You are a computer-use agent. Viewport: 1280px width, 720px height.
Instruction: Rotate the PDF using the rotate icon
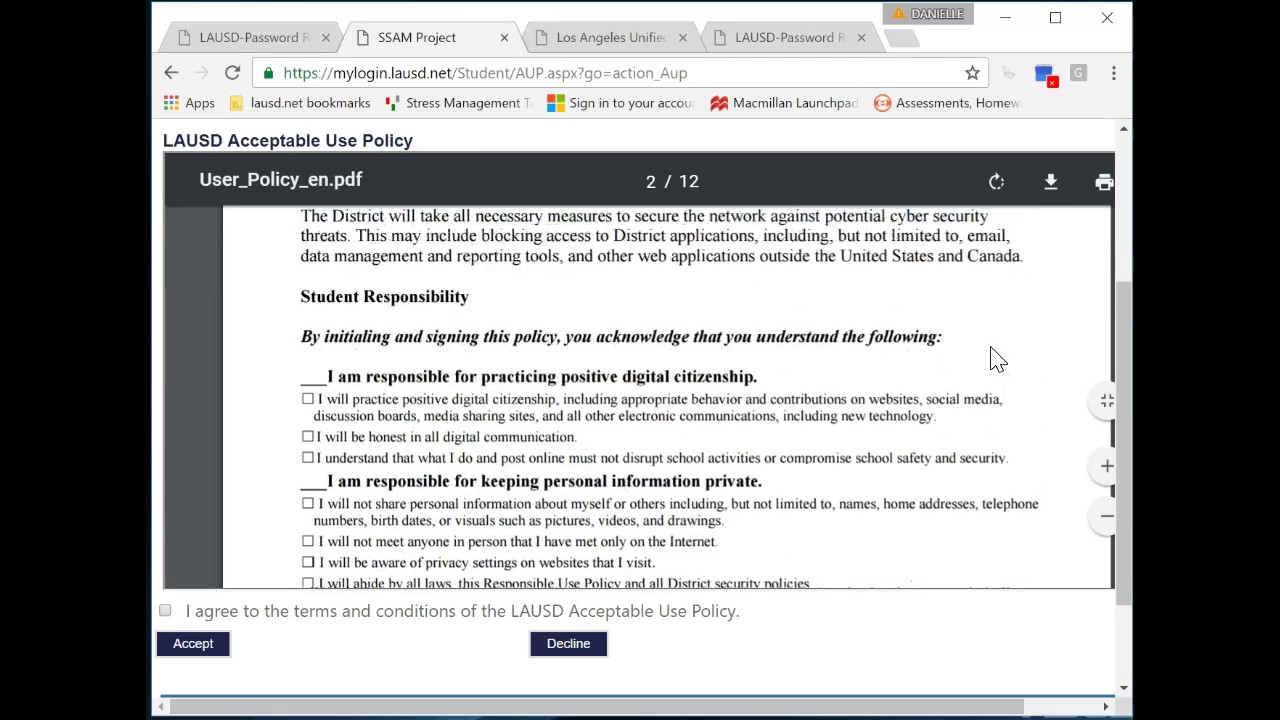tap(996, 182)
